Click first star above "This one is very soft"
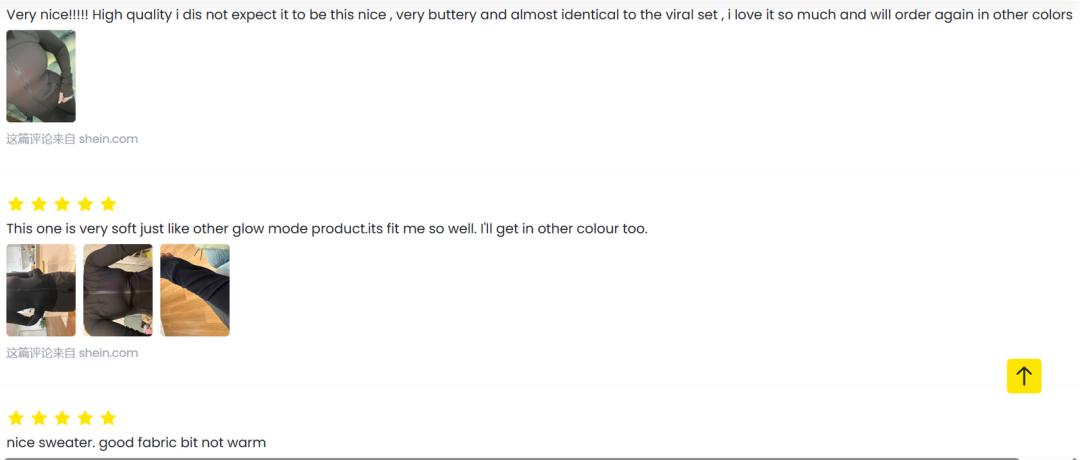The height and width of the screenshot is (460, 1080). (x=16, y=204)
